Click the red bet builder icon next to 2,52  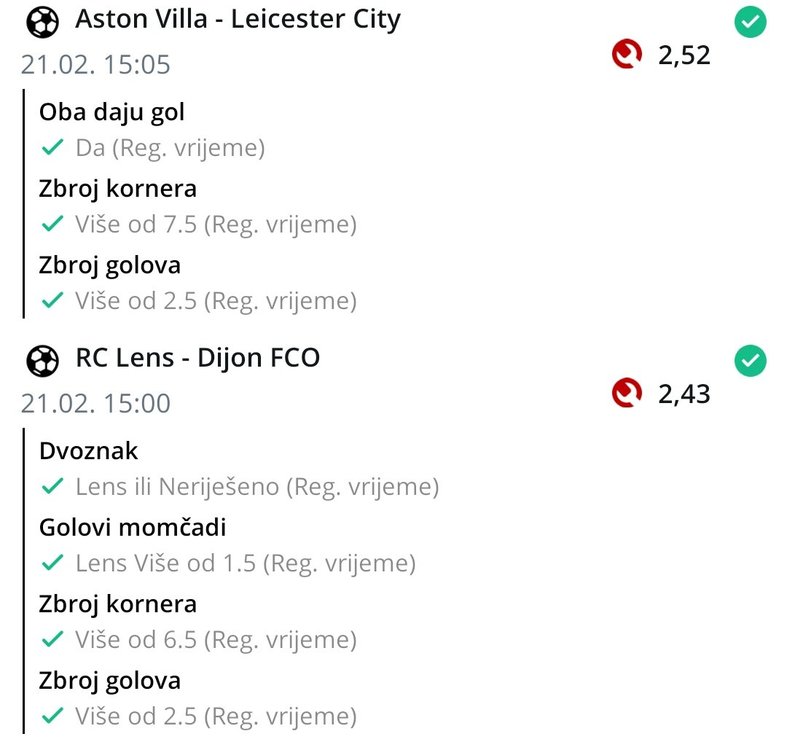(627, 54)
